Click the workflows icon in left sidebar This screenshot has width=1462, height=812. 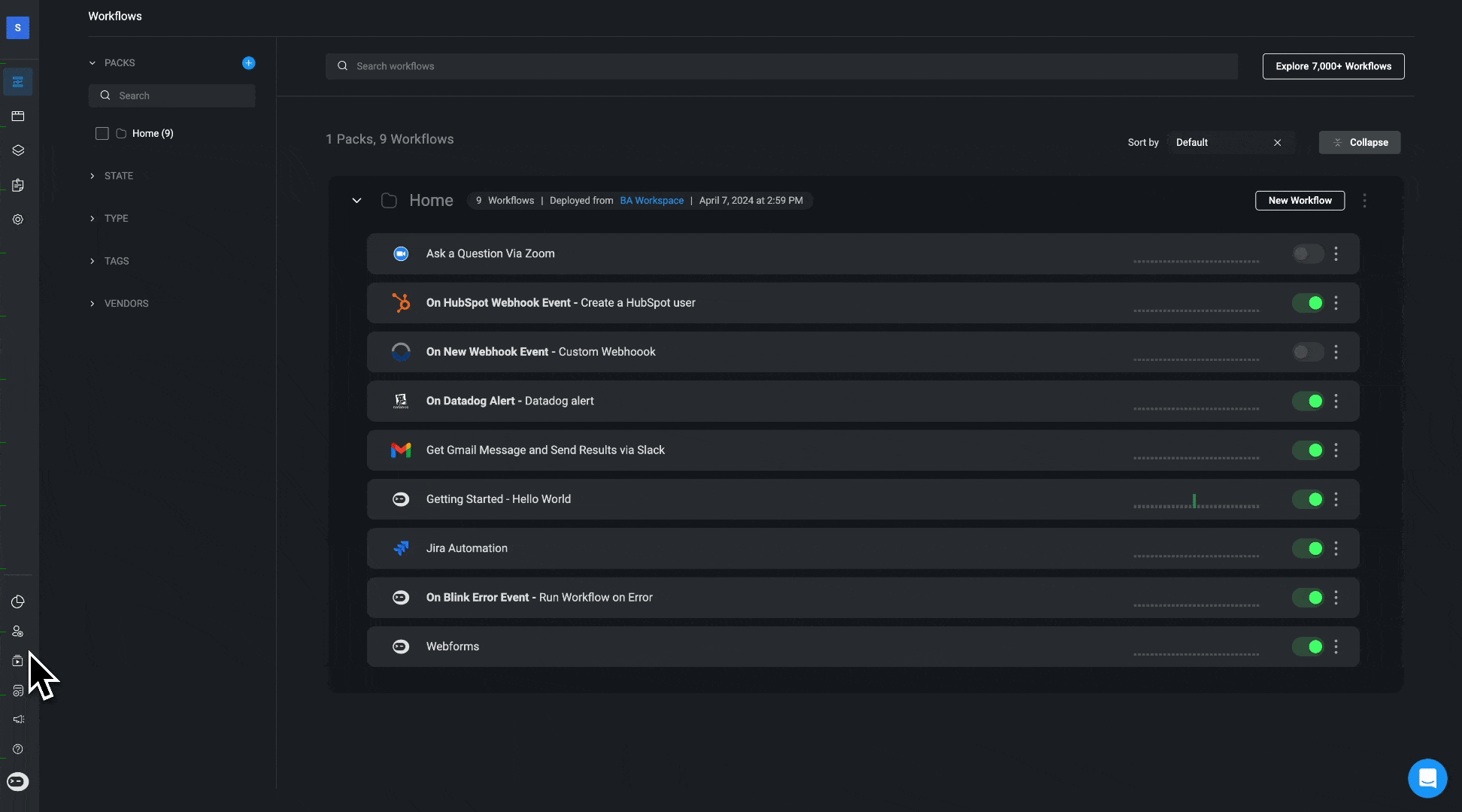pyautogui.click(x=18, y=82)
